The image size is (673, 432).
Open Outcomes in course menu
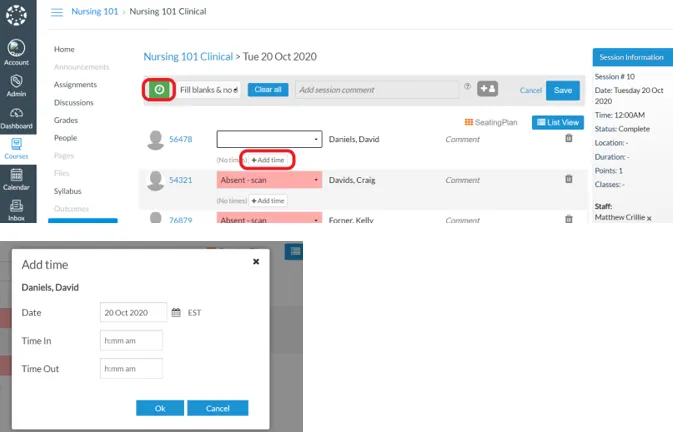(71, 208)
